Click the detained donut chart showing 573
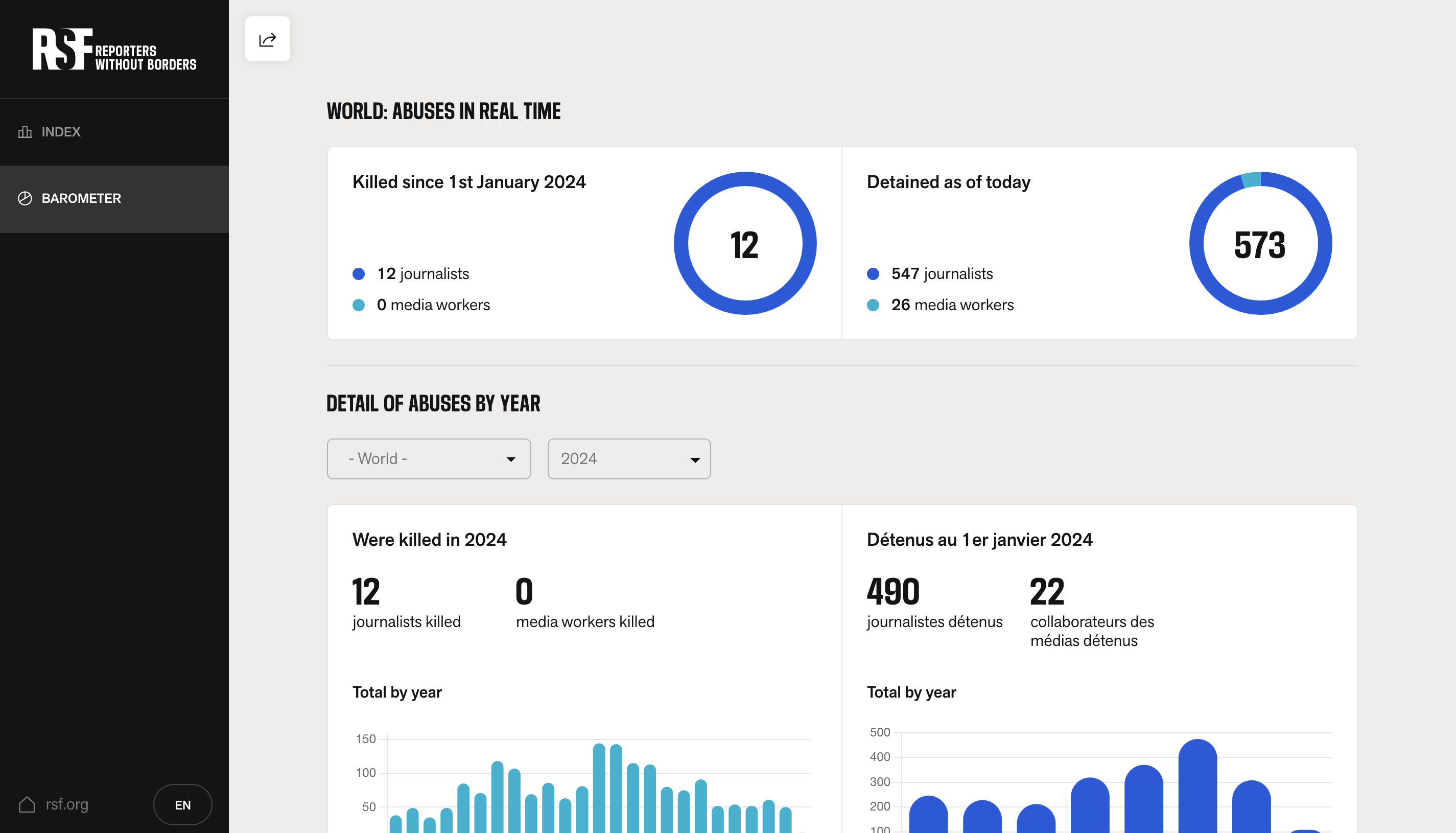 1260,244
